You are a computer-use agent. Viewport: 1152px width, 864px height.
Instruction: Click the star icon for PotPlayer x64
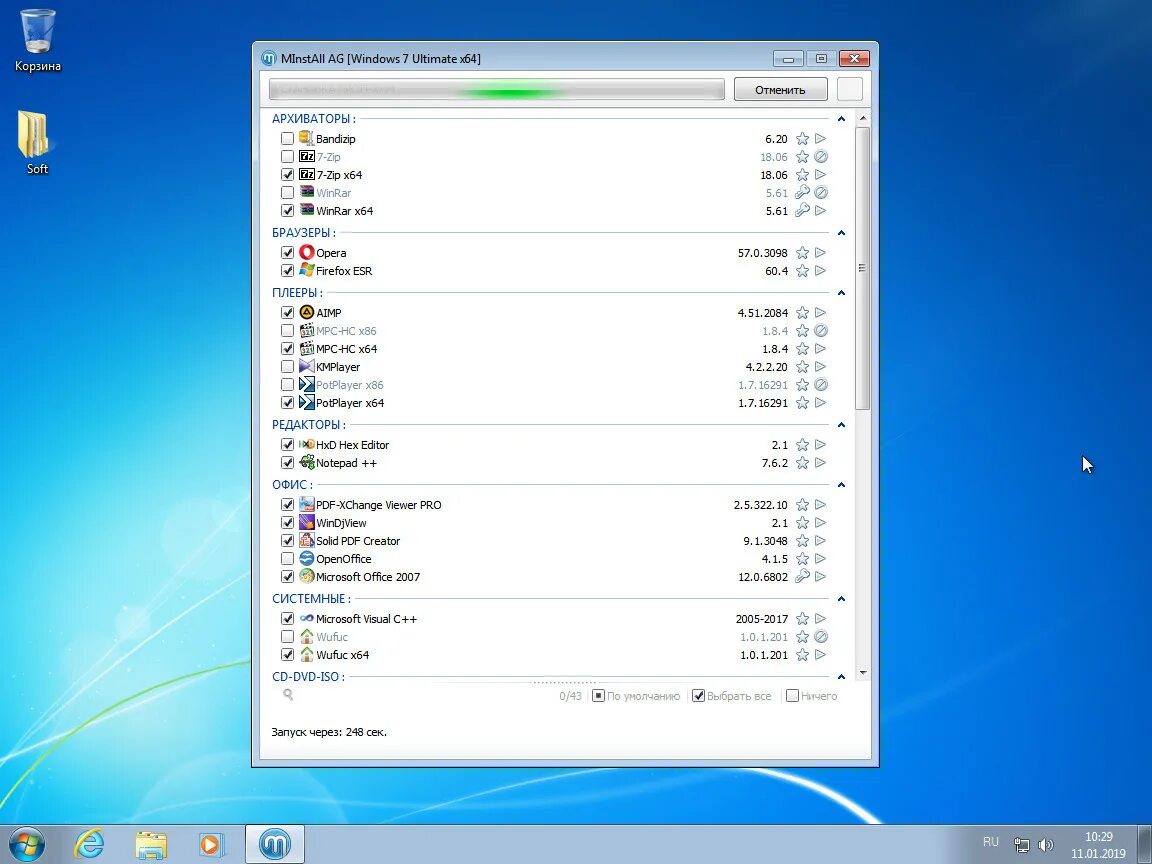coord(802,403)
